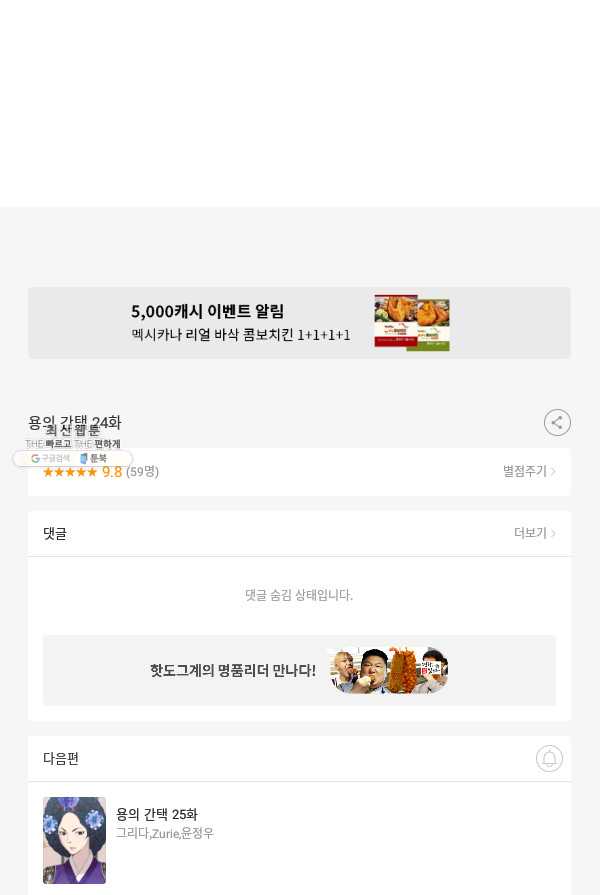
Task: Click the 댓글 숨김 상태입니다 message
Action: [x=299, y=595]
